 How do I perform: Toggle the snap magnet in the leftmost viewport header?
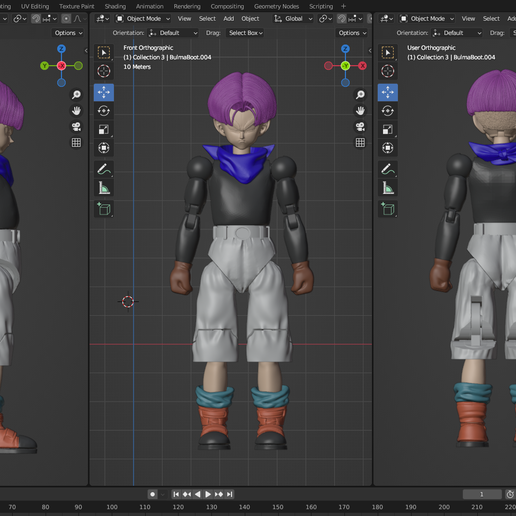pos(36,19)
